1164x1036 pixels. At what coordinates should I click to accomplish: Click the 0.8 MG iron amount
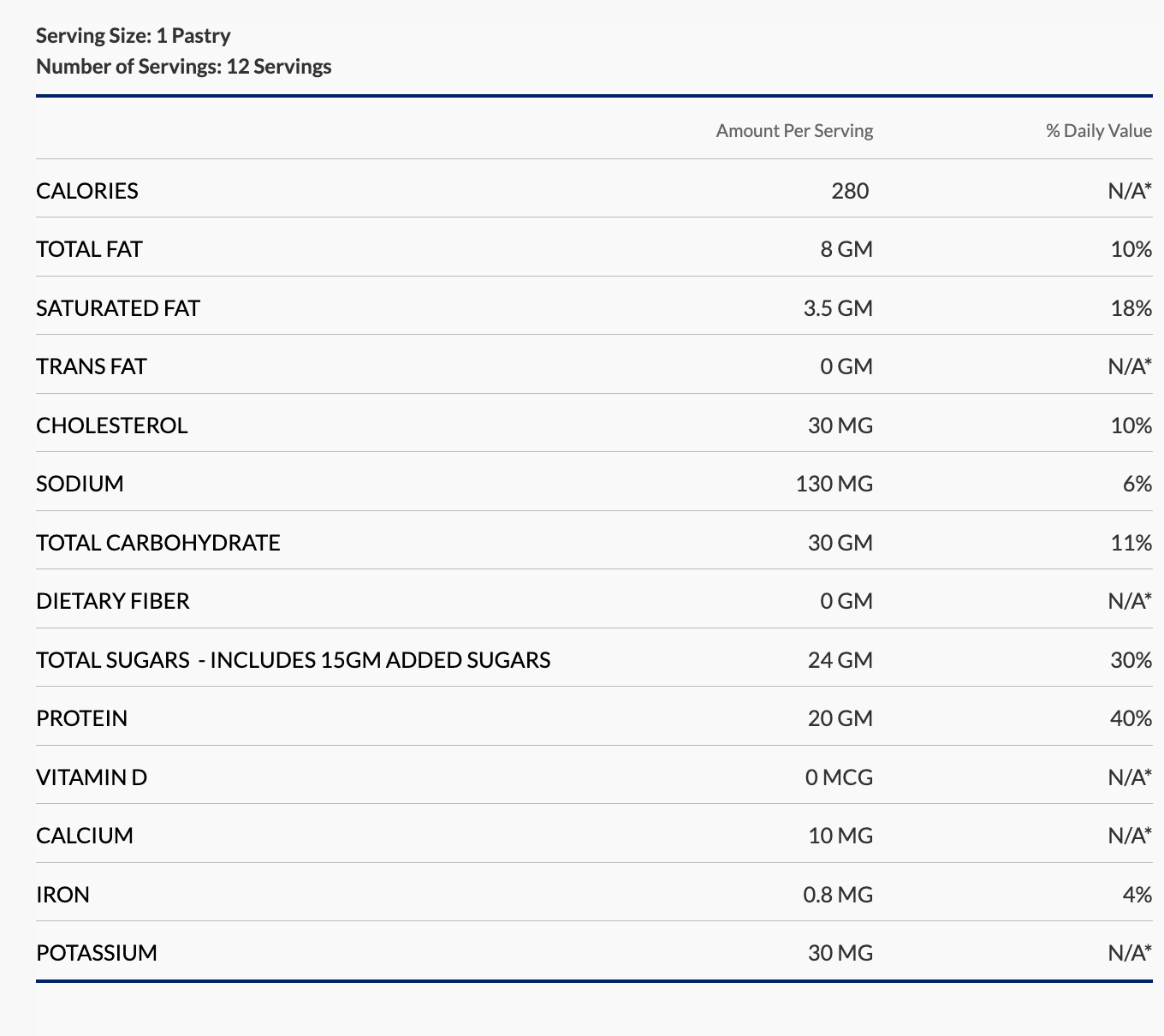coord(837,895)
